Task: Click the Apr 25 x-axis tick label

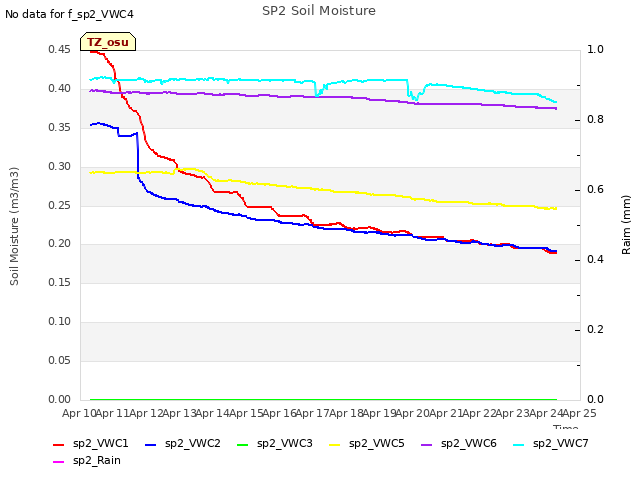Action: 579,414
